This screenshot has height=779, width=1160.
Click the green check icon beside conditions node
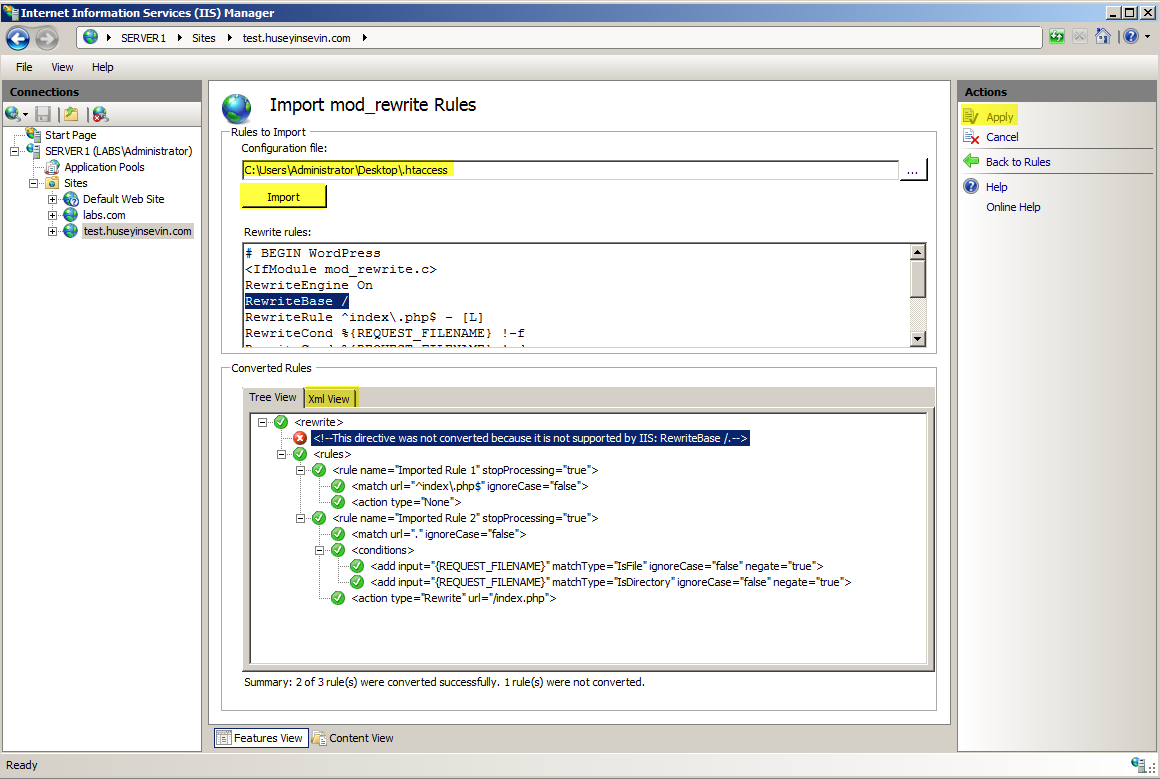(x=338, y=550)
